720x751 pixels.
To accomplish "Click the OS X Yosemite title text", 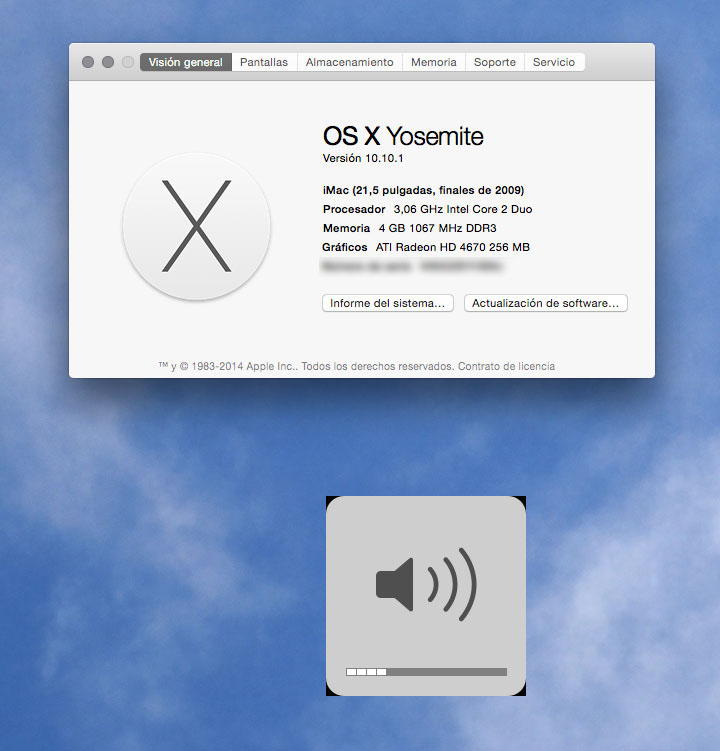I will [x=403, y=136].
